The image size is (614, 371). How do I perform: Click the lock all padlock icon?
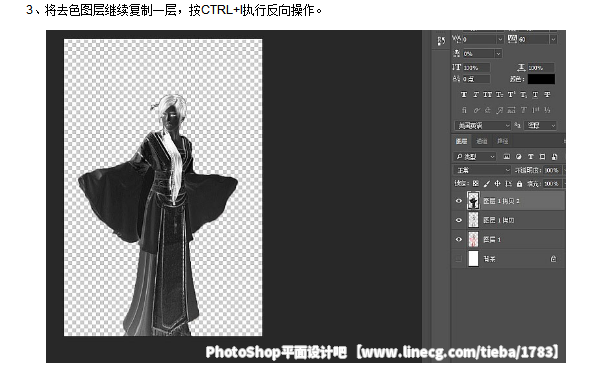(519, 183)
